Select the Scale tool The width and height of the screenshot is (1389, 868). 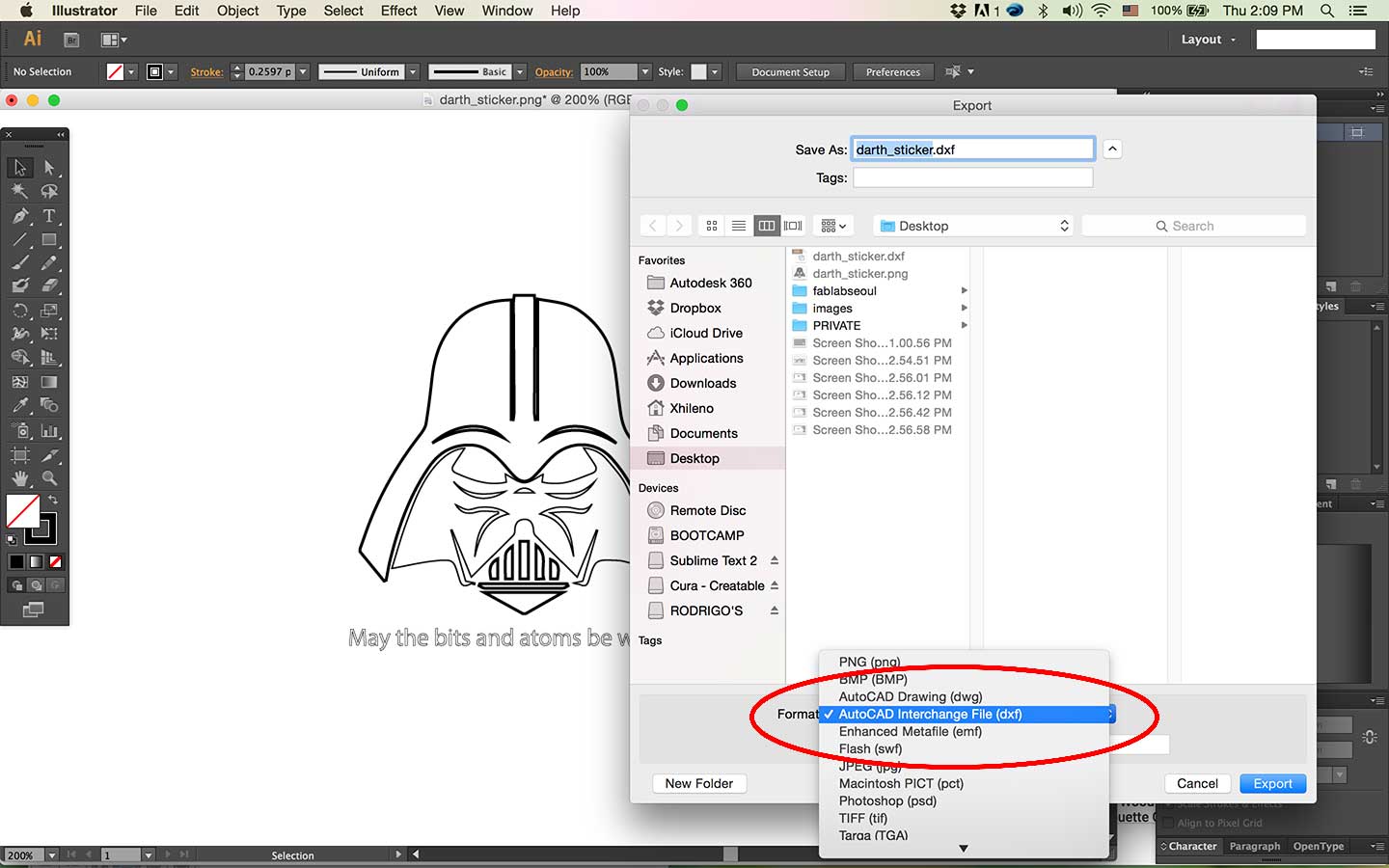coord(49,311)
